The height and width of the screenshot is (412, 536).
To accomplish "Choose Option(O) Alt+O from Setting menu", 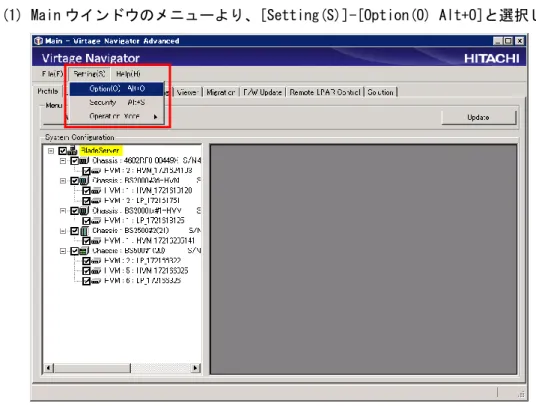I will point(117,89).
